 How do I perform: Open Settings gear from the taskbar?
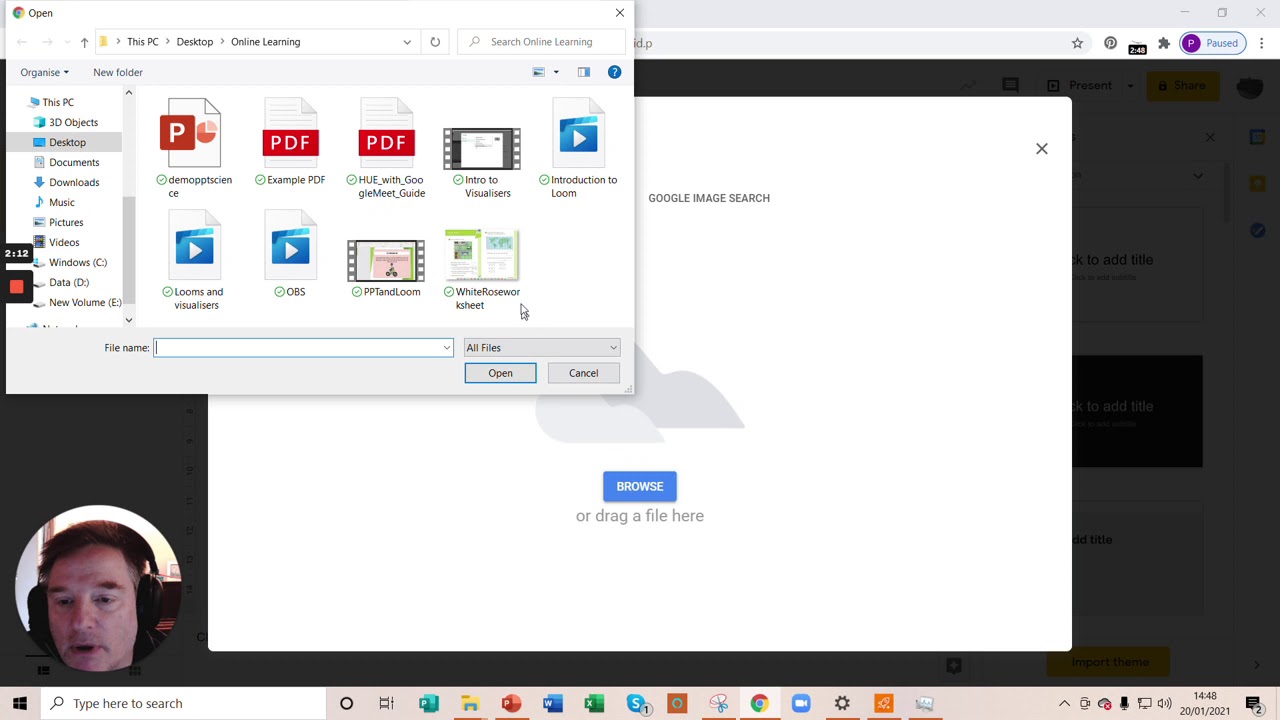point(842,703)
